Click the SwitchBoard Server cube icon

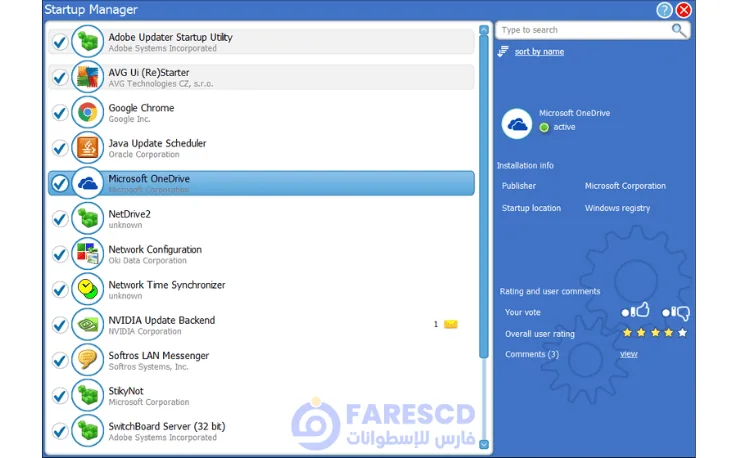coord(88,431)
